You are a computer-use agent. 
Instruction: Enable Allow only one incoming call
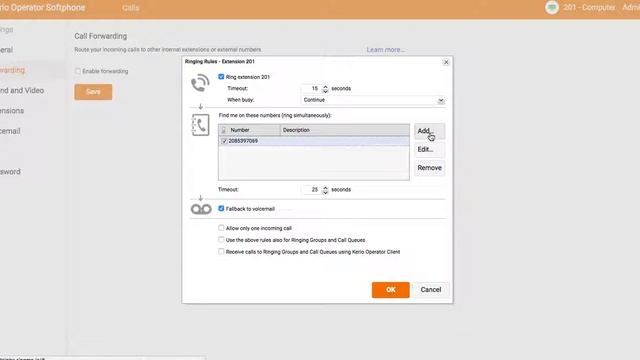pos(221,228)
